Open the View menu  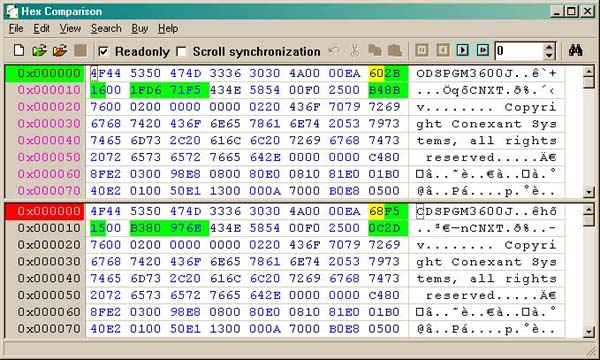[x=70, y=29]
